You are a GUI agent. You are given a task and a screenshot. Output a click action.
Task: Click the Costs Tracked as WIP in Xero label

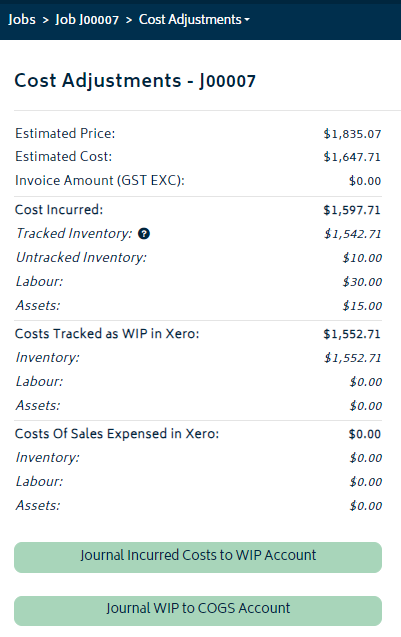pos(107,334)
